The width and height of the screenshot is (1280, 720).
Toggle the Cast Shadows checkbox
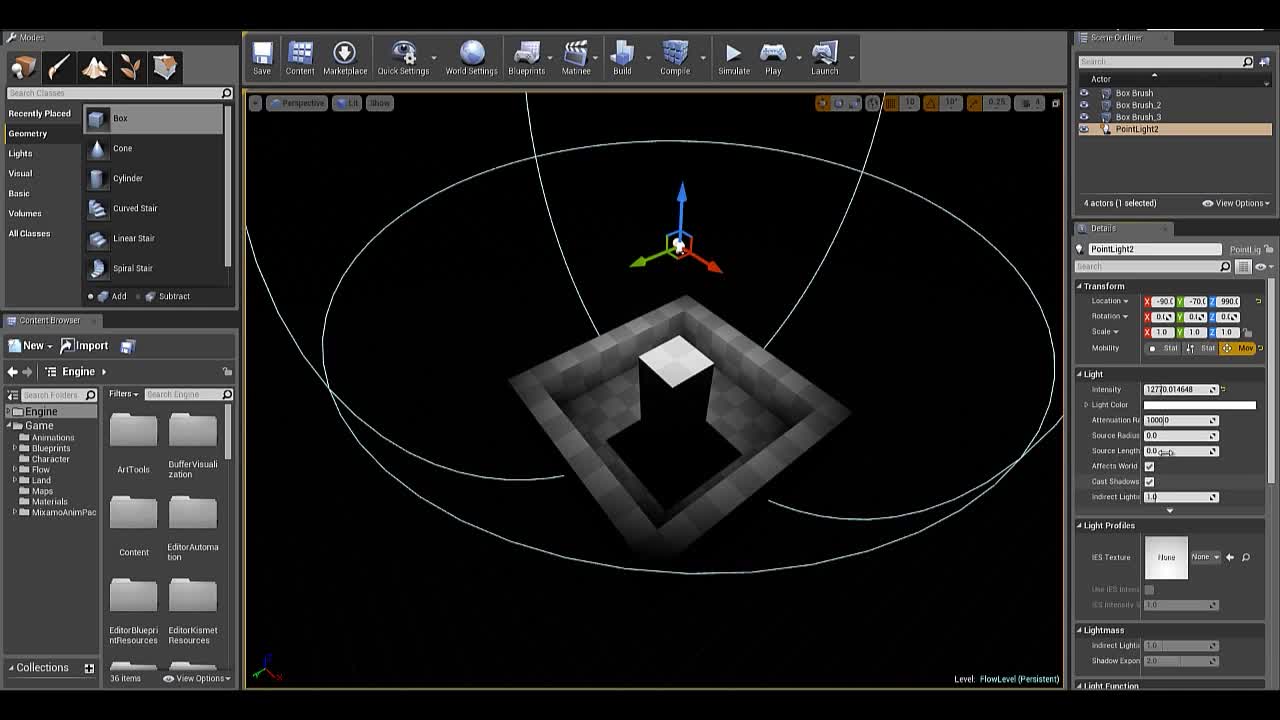[1149, 482]
